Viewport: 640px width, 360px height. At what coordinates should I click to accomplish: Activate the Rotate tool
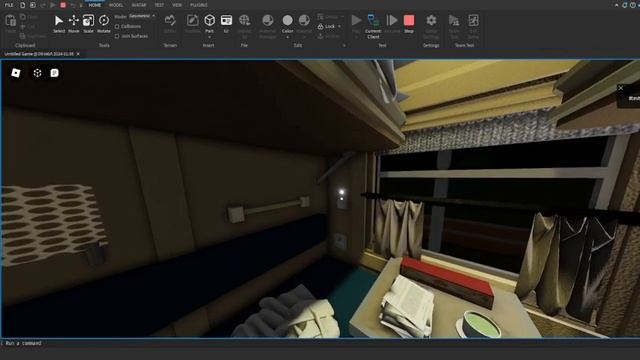point(104,23)
